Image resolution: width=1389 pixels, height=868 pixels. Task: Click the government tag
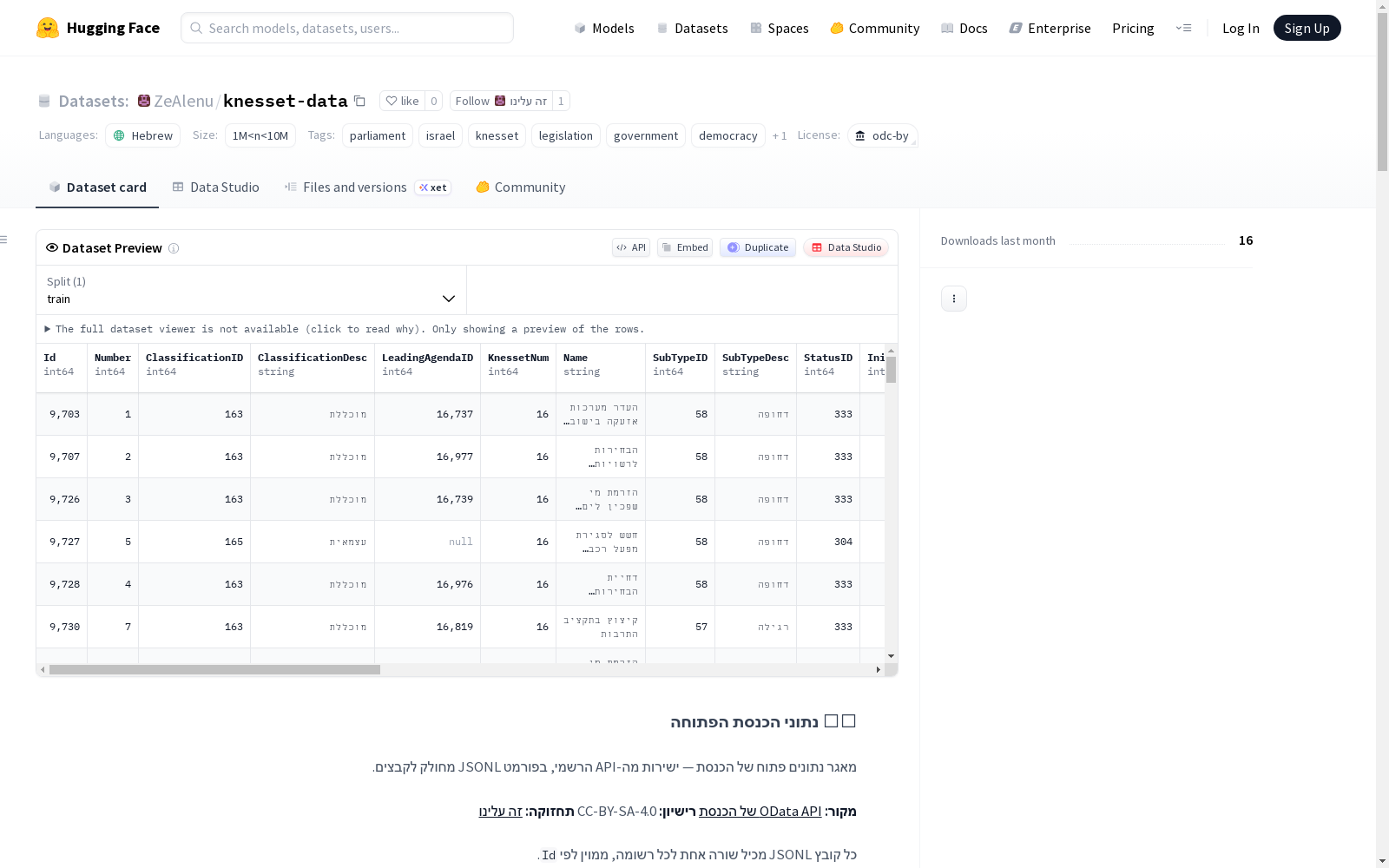point(646,135)
